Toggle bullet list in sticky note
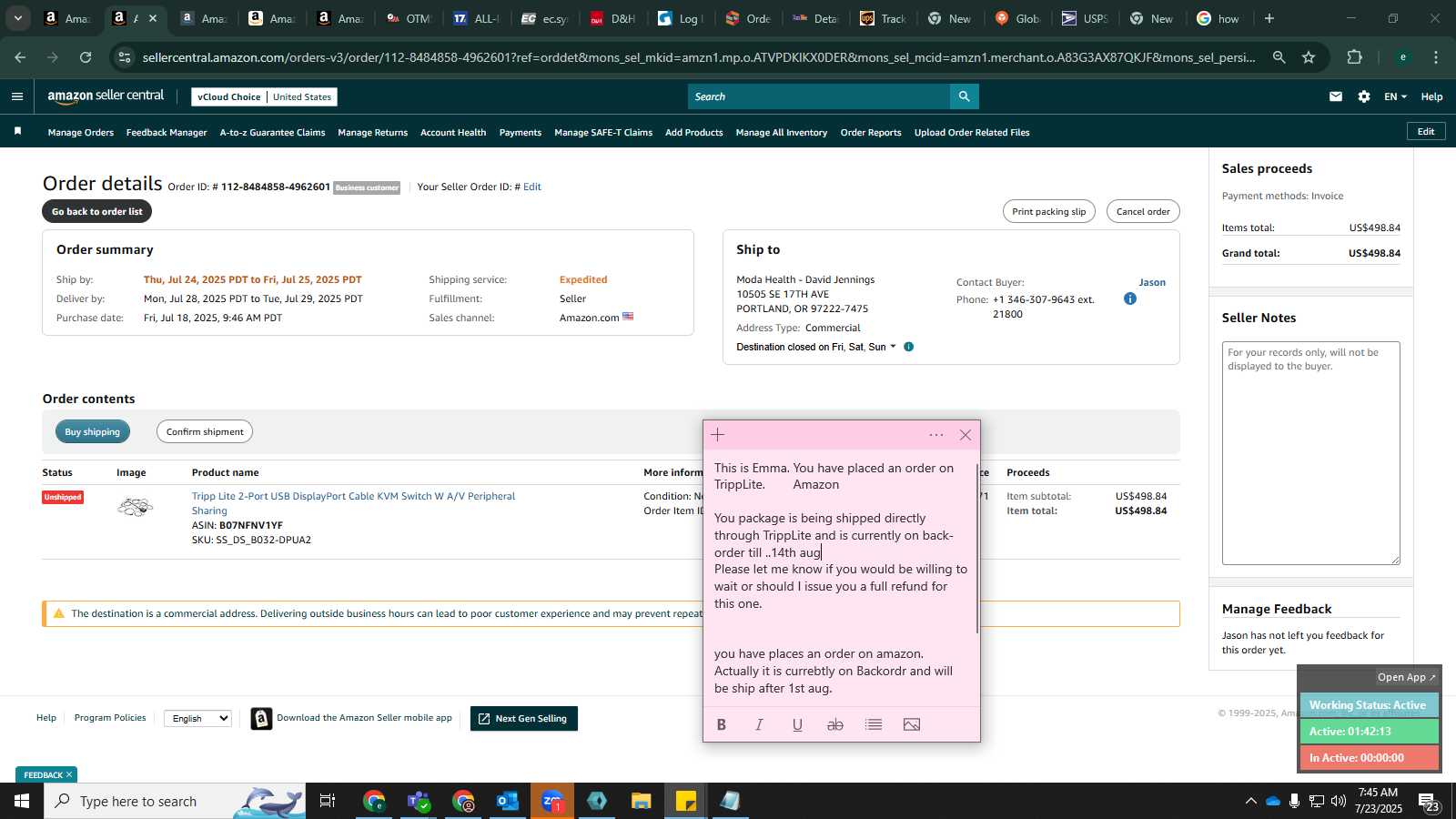The height and width of the screenshot is (819, 1456). tap(874, 724)
